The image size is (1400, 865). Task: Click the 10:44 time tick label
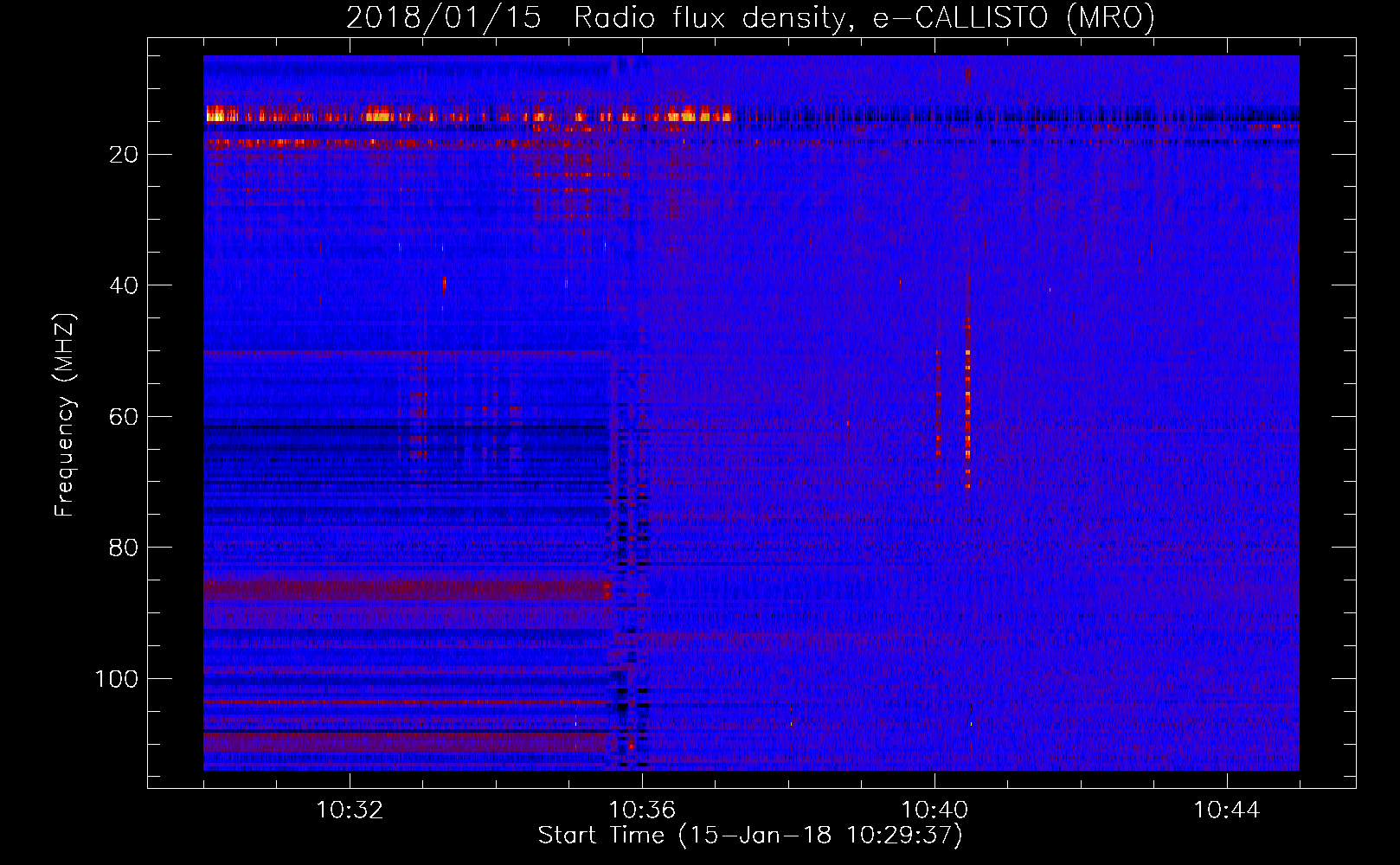pyautogui.click(x=1227, y=811)
